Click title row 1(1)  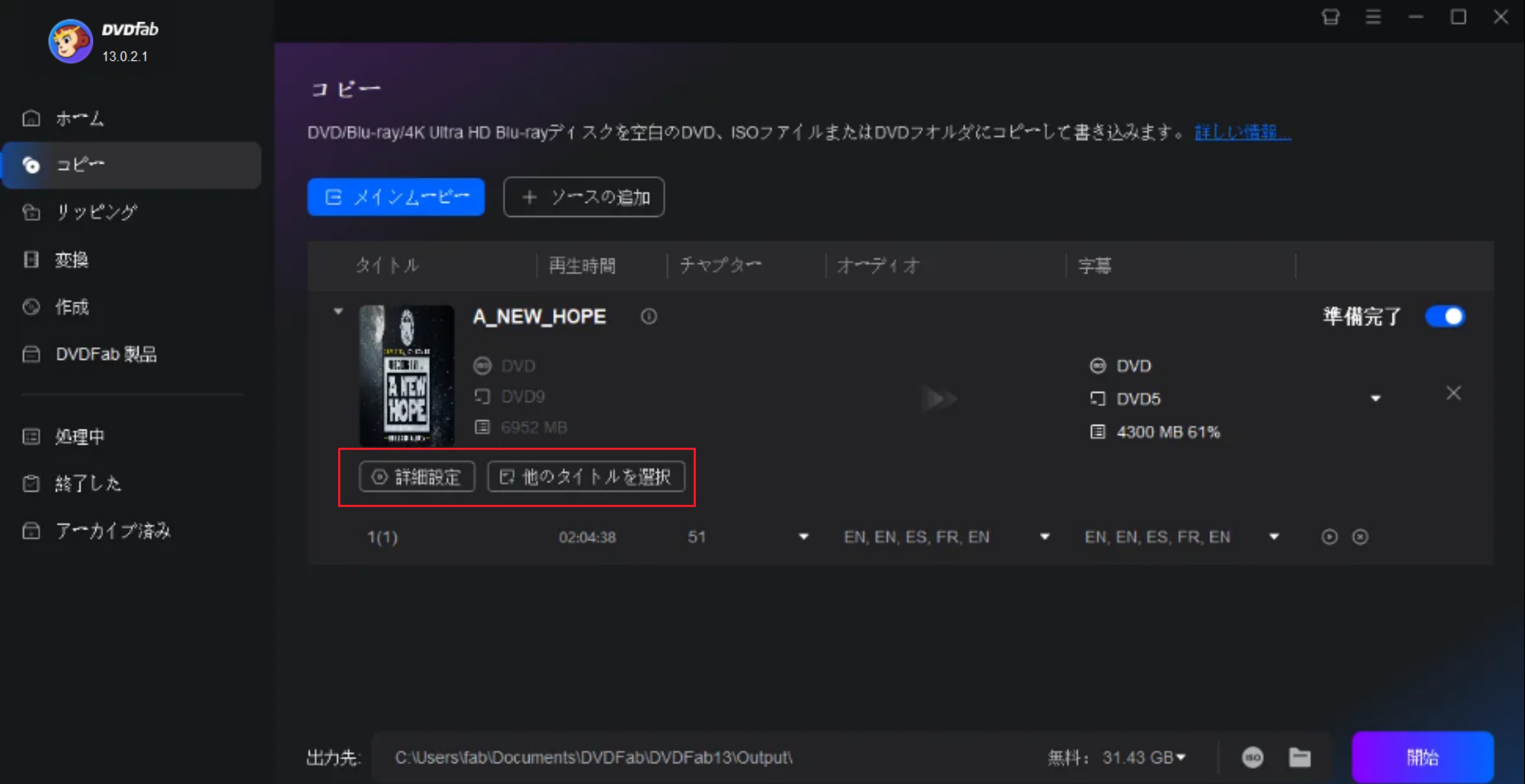click(383, 537)
